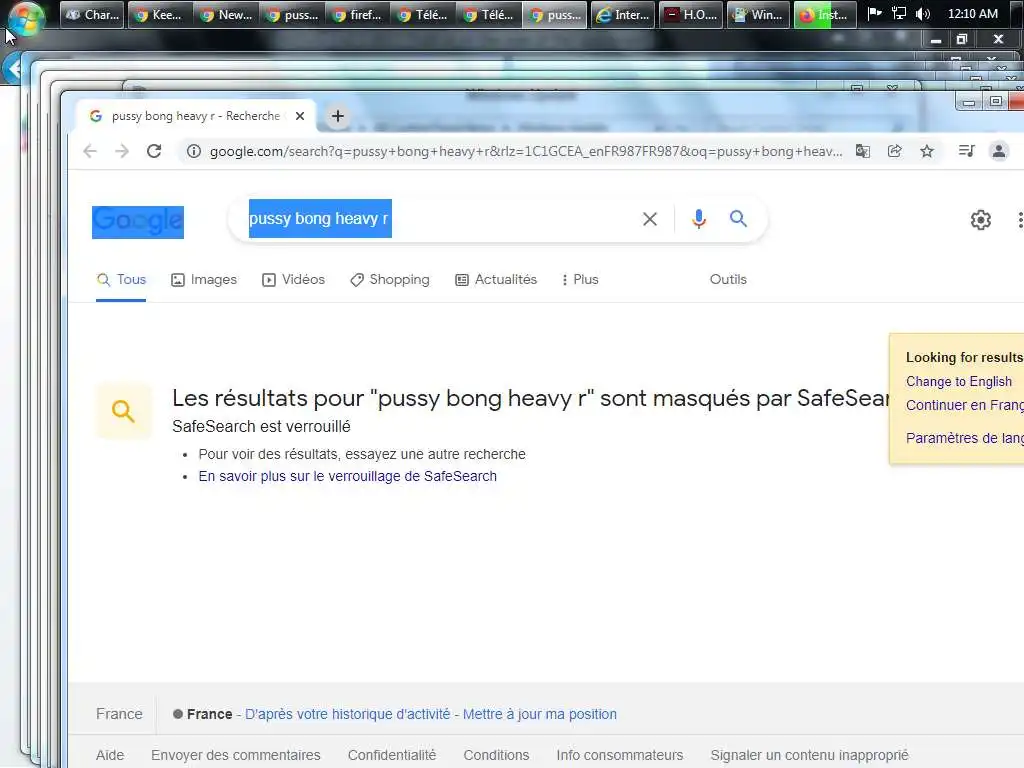
Task: Switch to Char... taskbar button
Action: [x=92, y=14]
